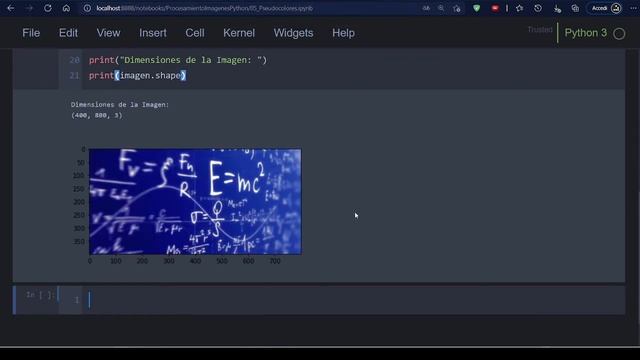Reload the page with the refresh icon
This screenshot has height=360, width=640.
(x=48, y=8)
